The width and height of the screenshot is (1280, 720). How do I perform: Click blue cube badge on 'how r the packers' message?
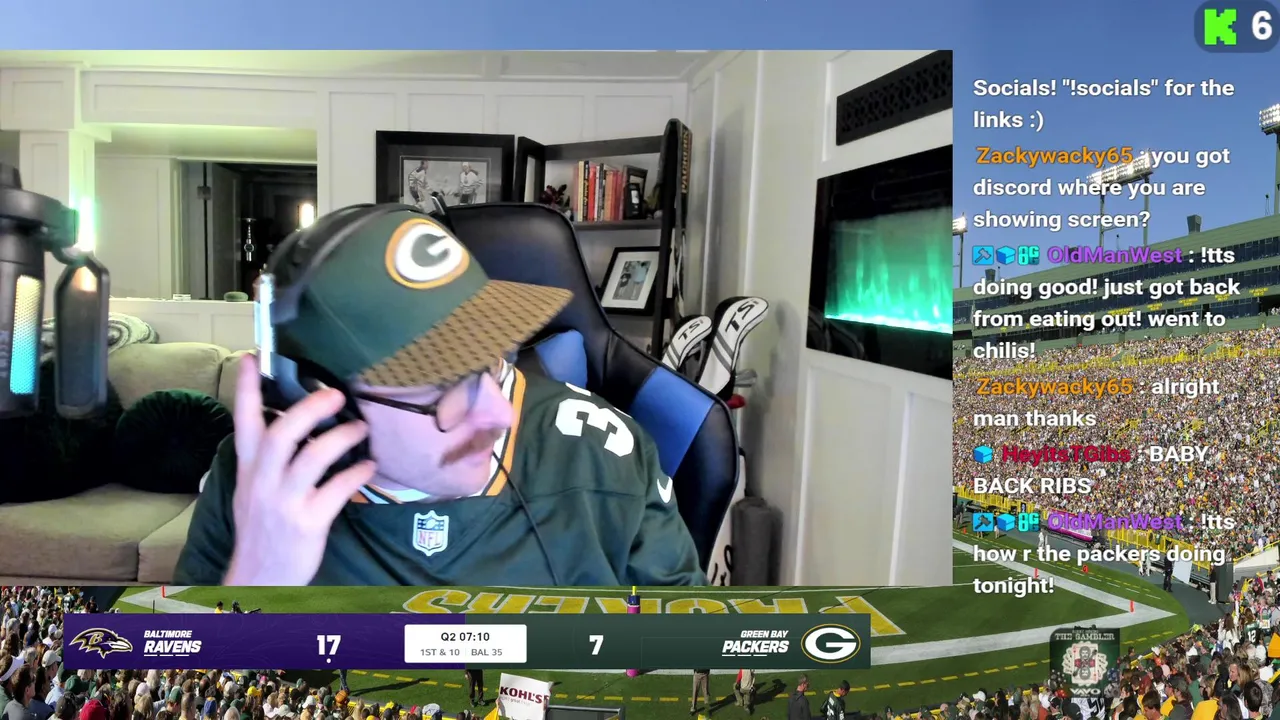coord(1005,522)
